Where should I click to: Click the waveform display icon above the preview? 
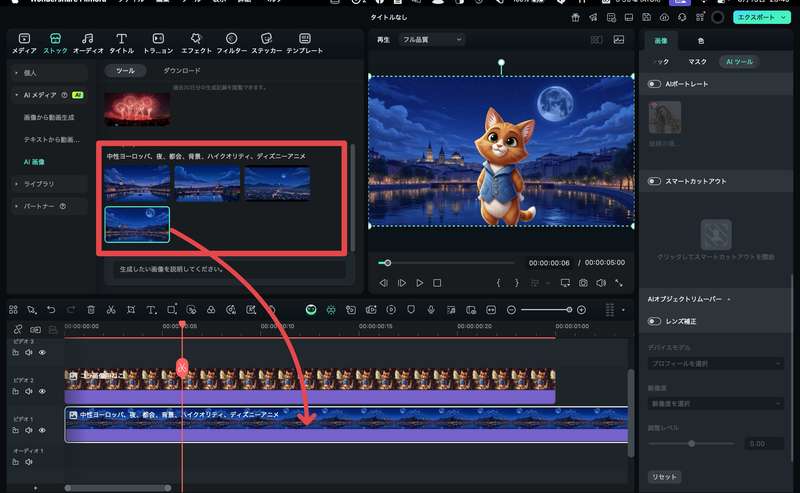pos(618,40)
